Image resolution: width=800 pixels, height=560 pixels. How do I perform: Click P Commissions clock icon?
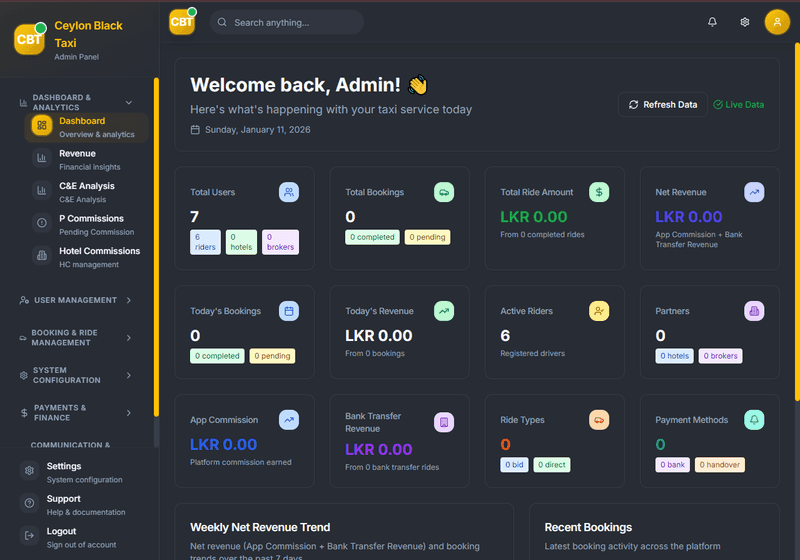point(42,223)
